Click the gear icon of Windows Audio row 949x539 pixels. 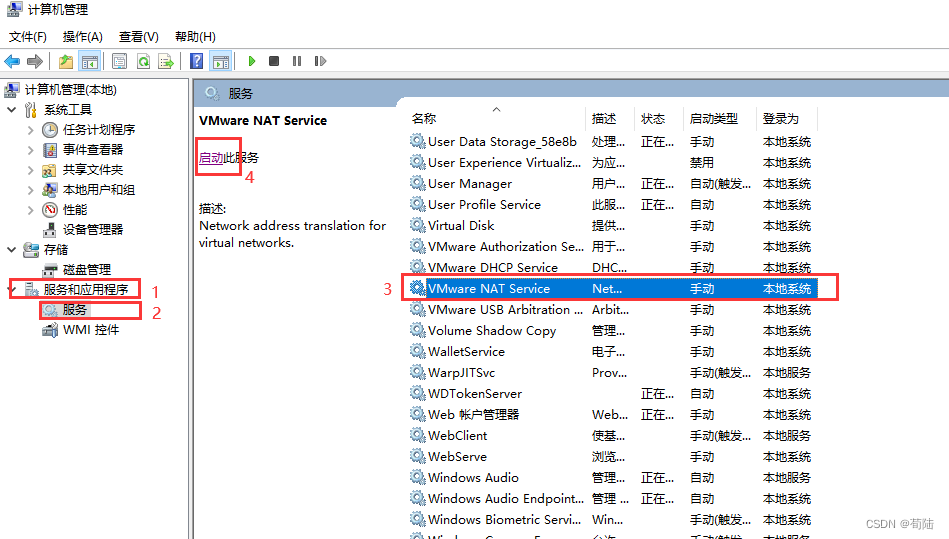point(417,477)
